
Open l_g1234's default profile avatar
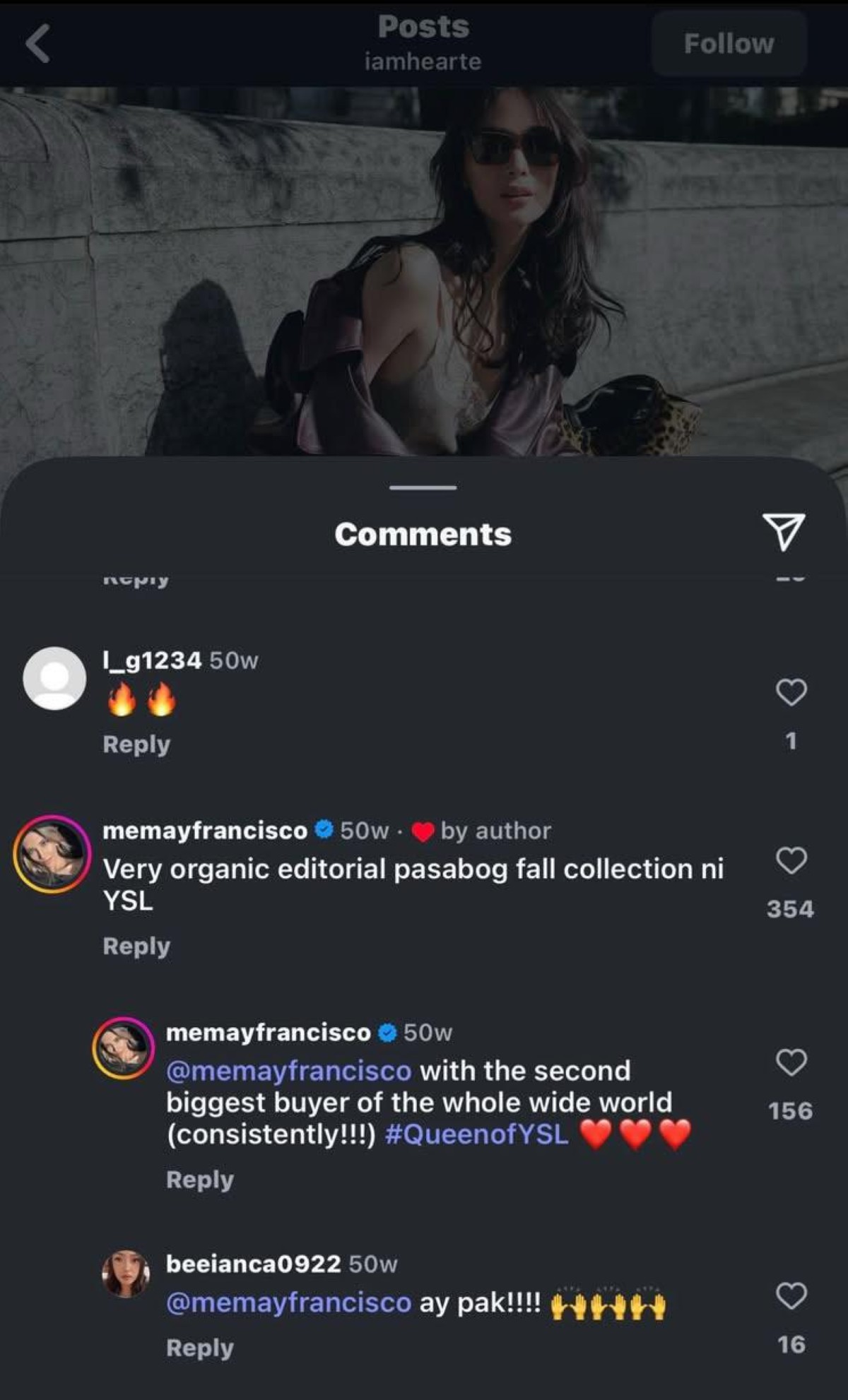(x=54, y=678)
